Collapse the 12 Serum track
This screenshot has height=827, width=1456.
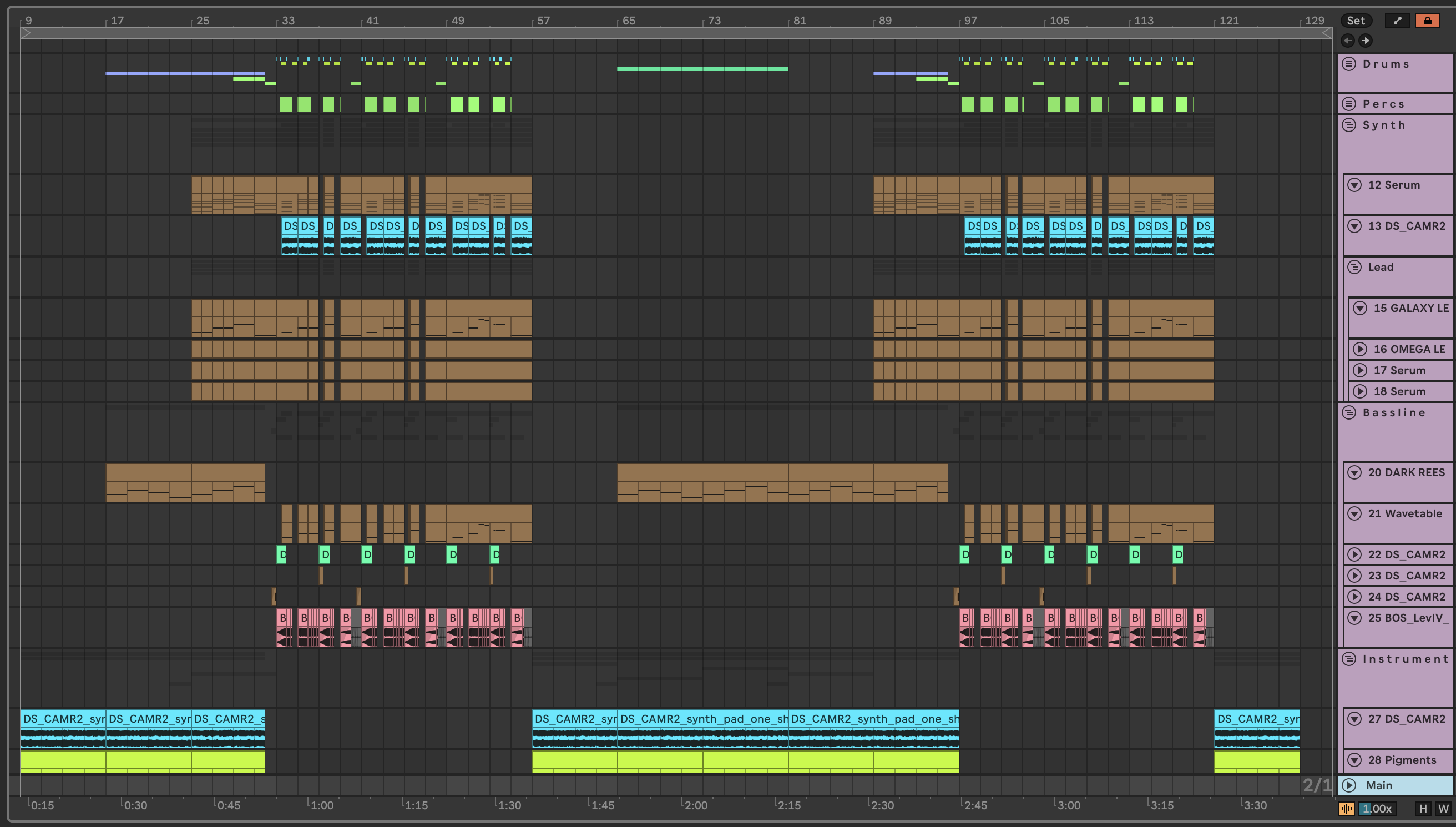[1354, 185]
